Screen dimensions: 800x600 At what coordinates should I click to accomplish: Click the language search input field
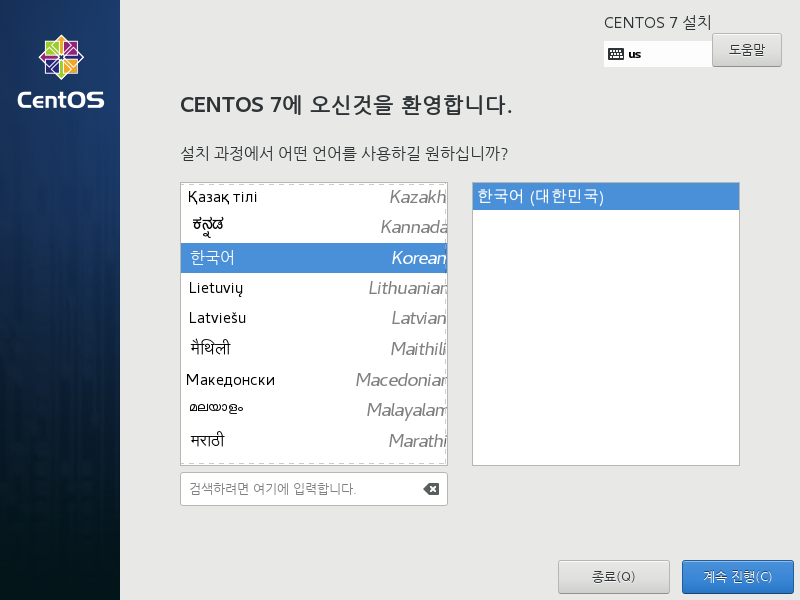314,489
